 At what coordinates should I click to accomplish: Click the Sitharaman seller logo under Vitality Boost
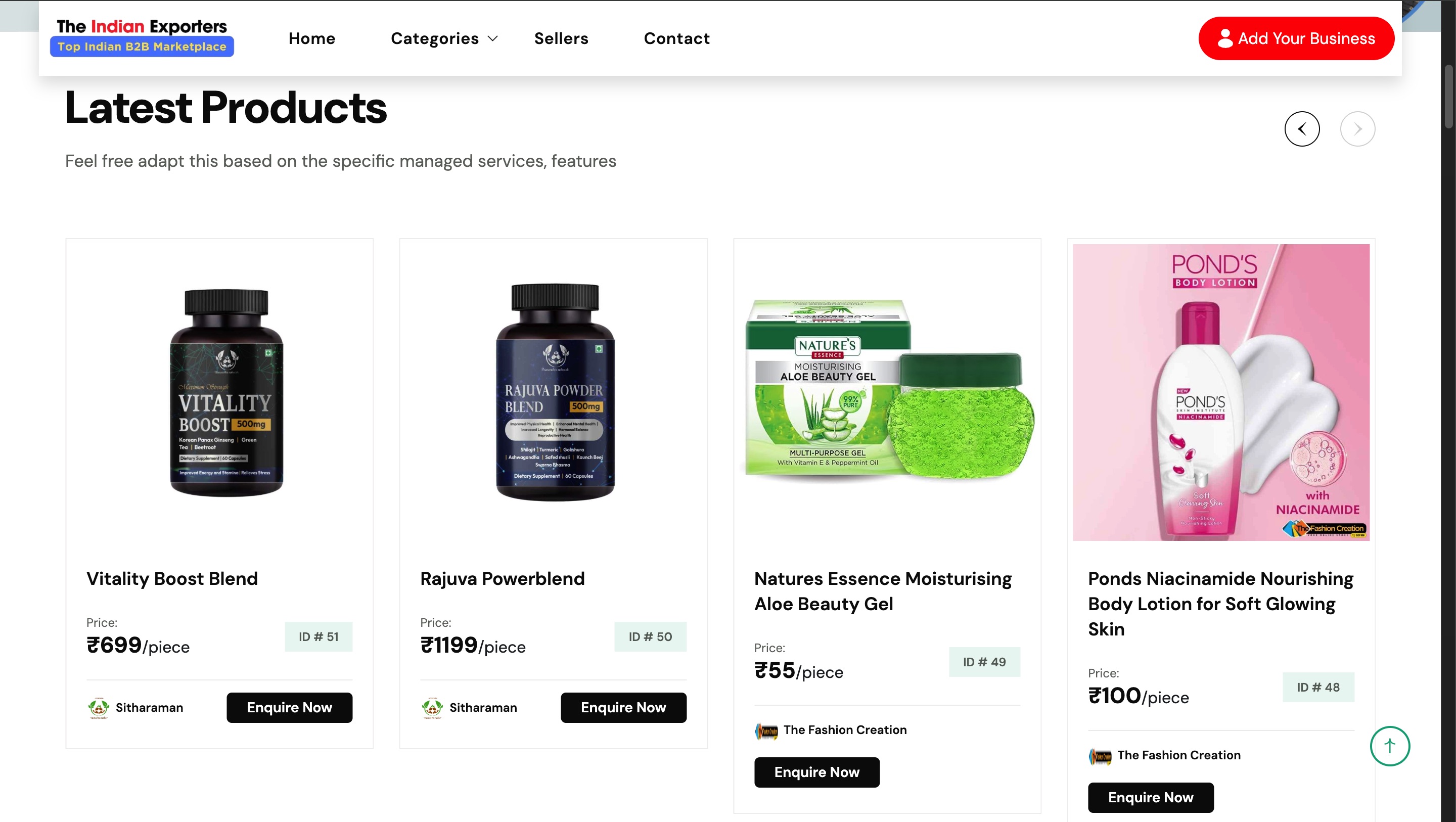[99, 707]
